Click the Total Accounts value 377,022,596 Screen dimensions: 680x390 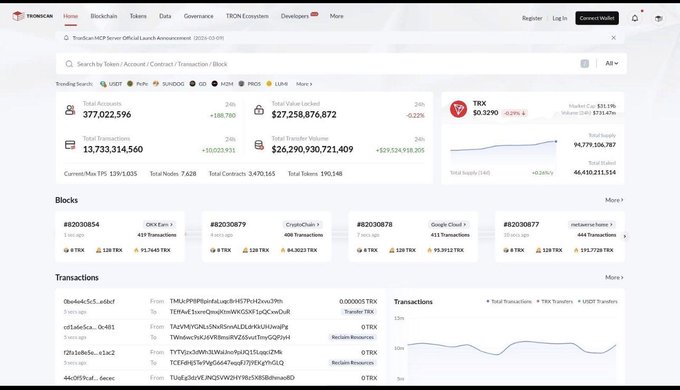click(107, 115)
